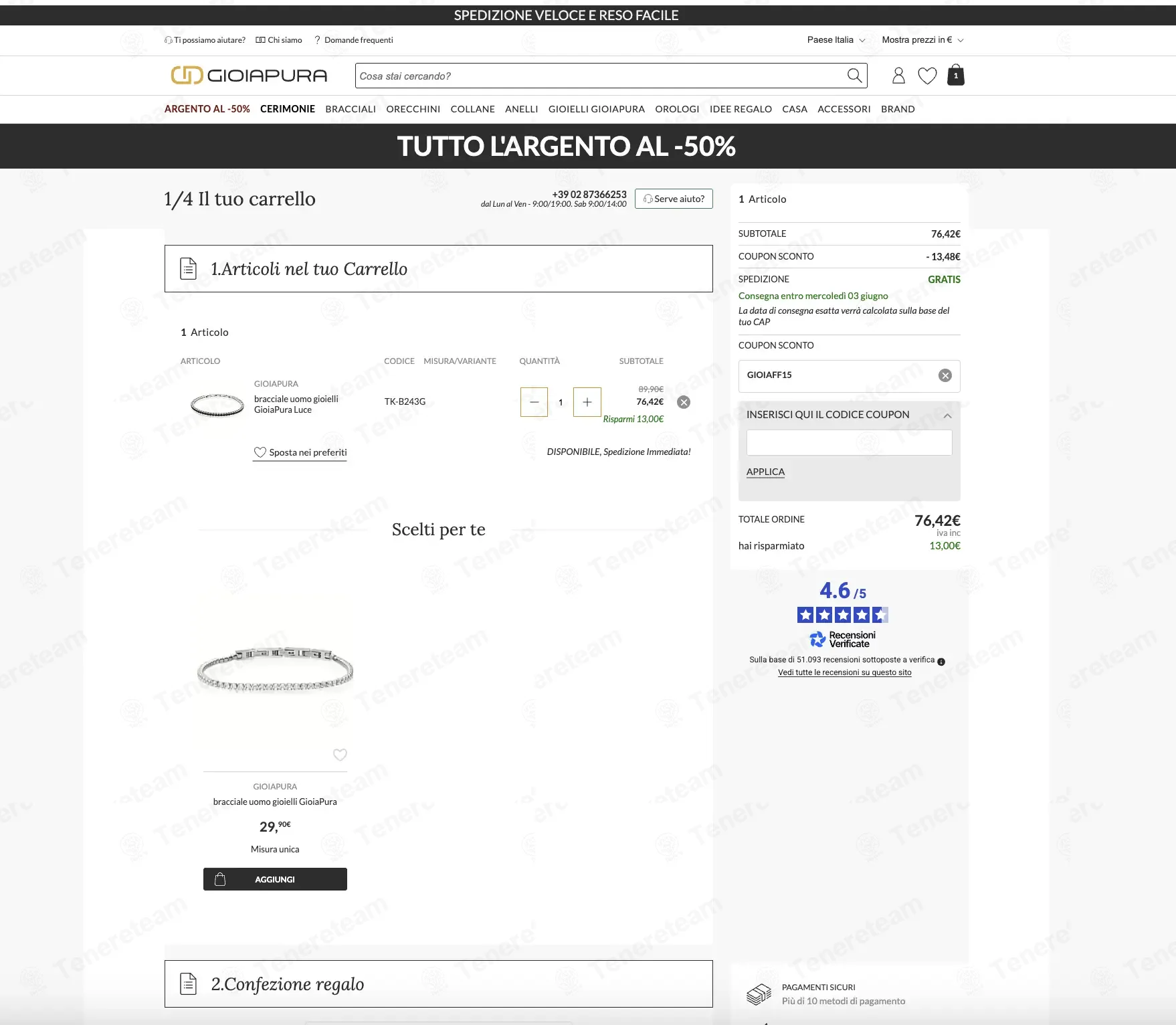Click the 2.Confezione regalo section header

tap(439, 984)
